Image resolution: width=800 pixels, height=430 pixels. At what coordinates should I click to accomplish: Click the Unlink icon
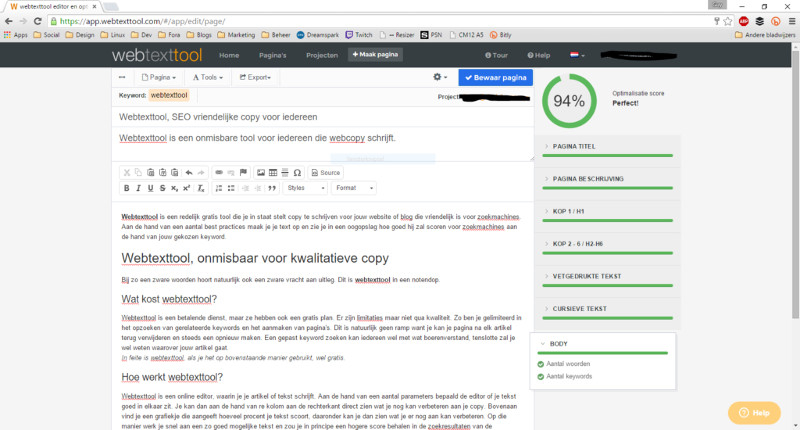(x=231, y=172)
